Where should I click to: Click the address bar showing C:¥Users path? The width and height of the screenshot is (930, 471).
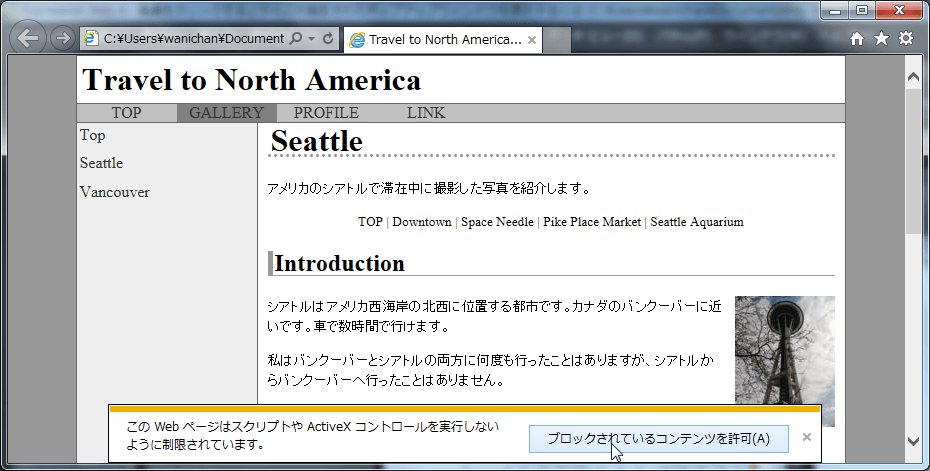[x=194, y=39]
